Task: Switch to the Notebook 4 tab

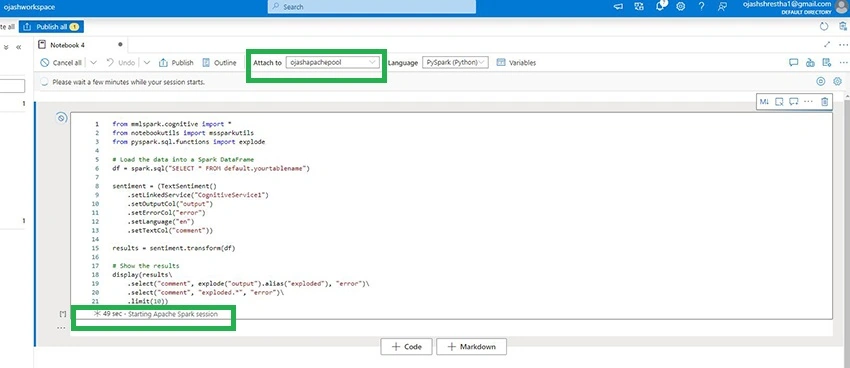Action: coord(67,45)
